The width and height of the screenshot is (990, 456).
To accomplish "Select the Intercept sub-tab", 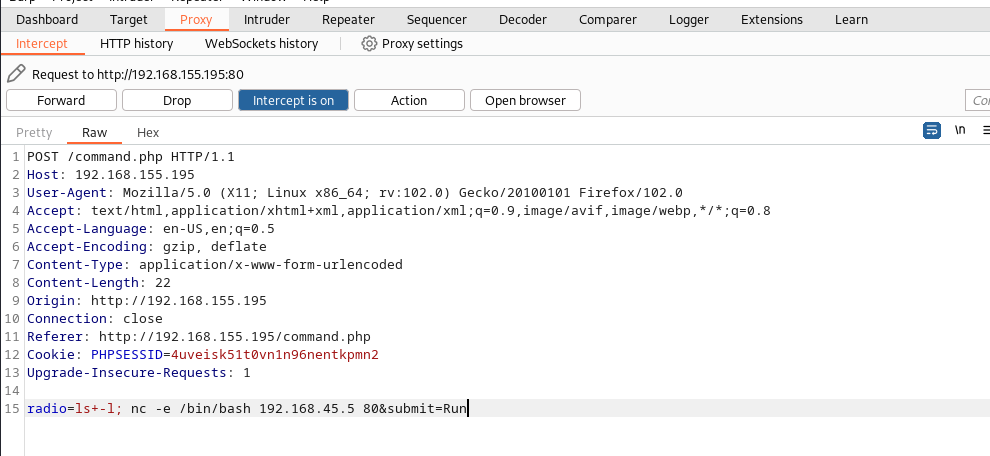I will point(42,44).
